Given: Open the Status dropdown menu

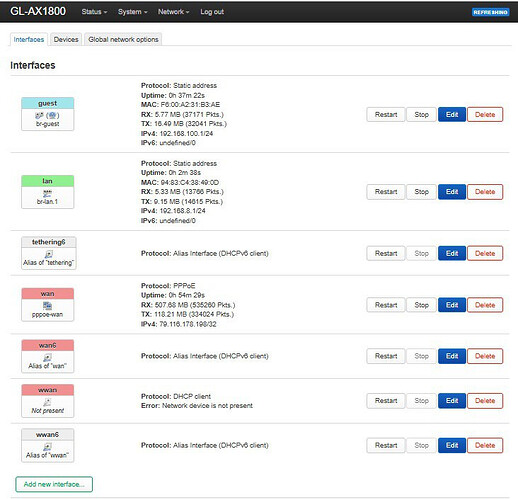Looking at the screenshot, I should coord(94,12).
